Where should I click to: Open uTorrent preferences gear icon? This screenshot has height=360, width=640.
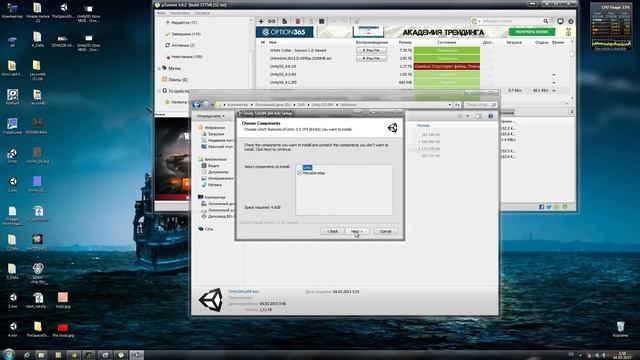[x=571, y=21]
